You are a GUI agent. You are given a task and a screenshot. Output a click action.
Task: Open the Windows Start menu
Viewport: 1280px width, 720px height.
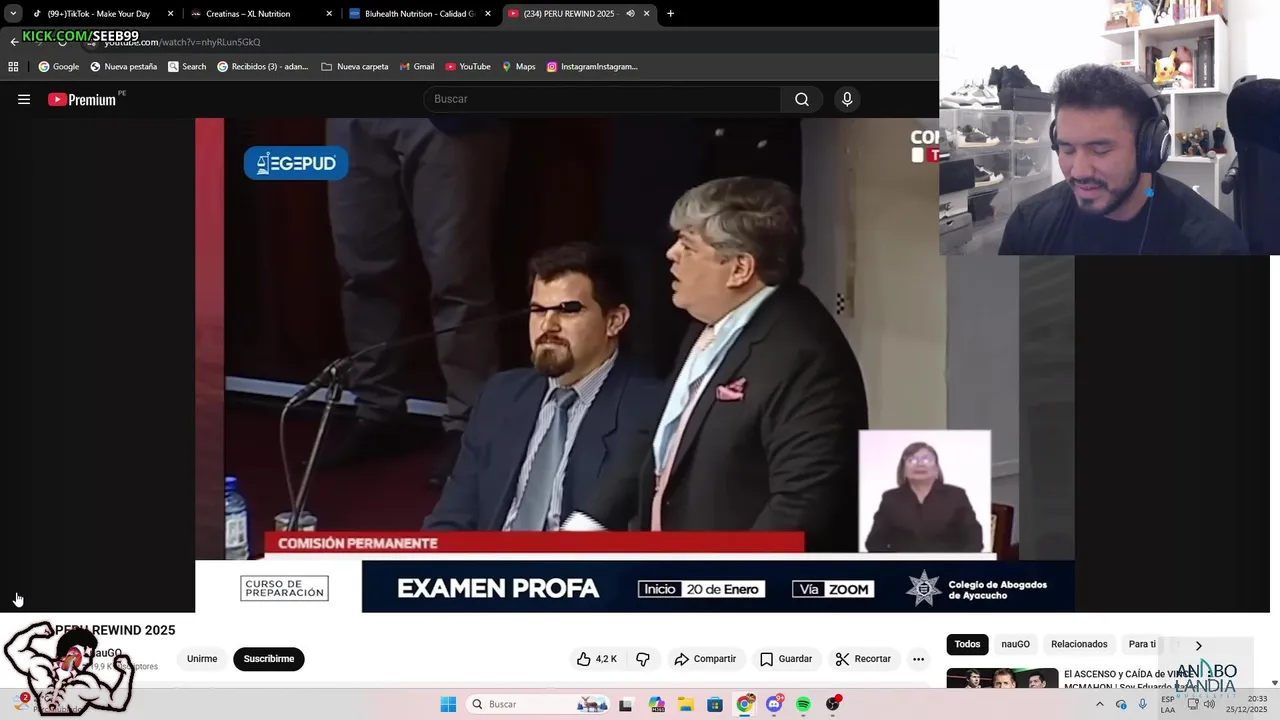click(448, 704)
